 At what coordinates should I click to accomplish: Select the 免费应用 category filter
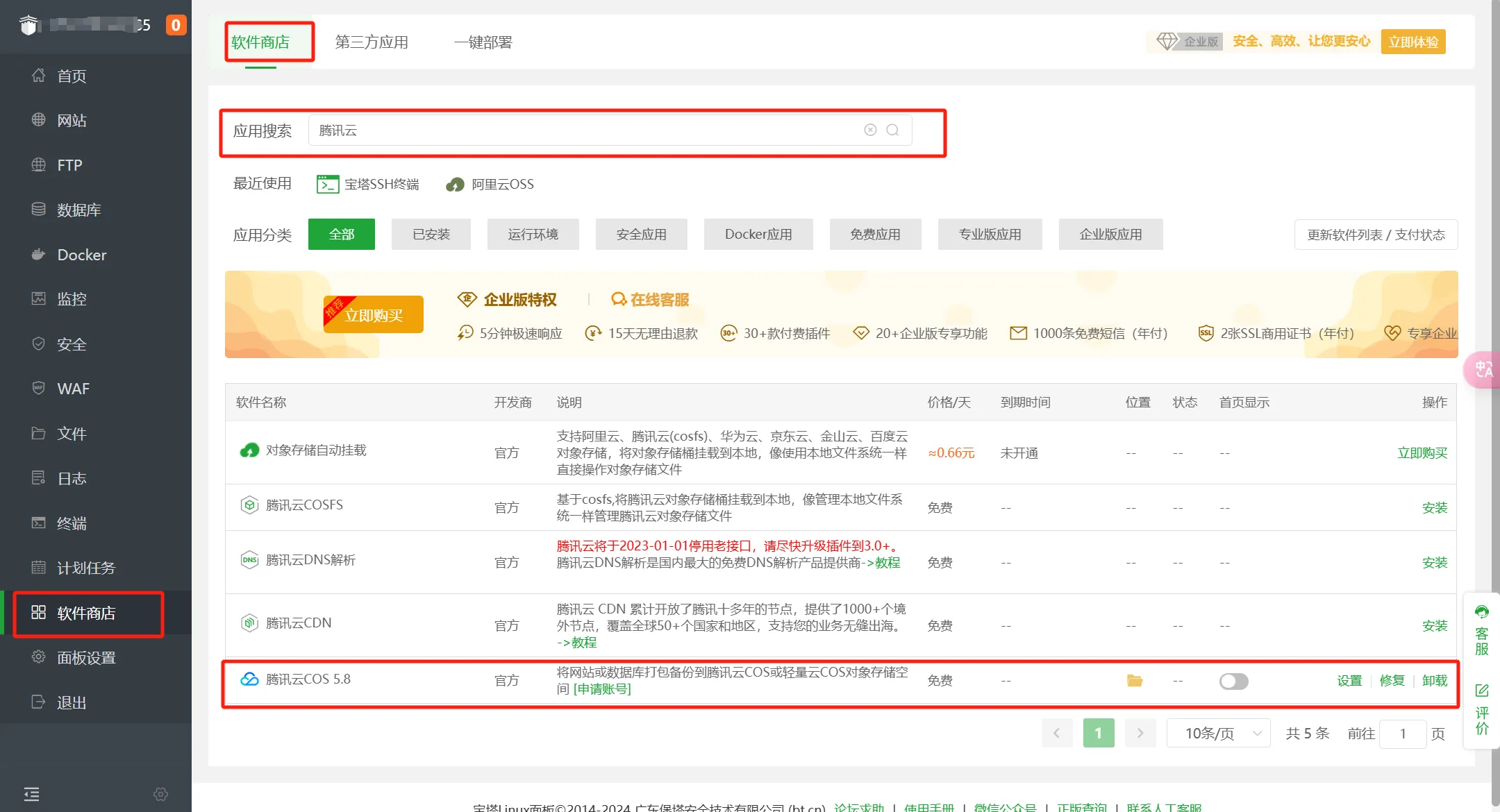point(876,235)
